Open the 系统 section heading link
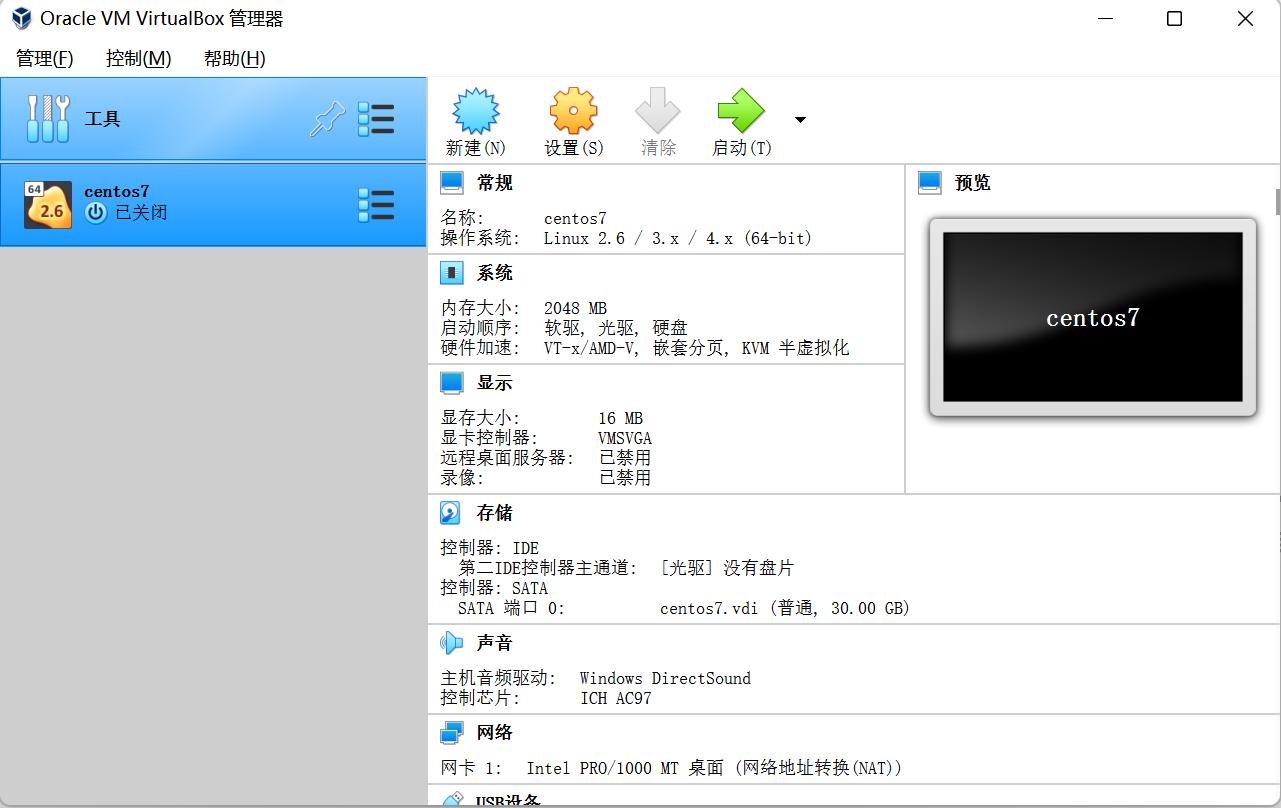The width and height of the screenshot is (1281, 808). click(495, 273)
